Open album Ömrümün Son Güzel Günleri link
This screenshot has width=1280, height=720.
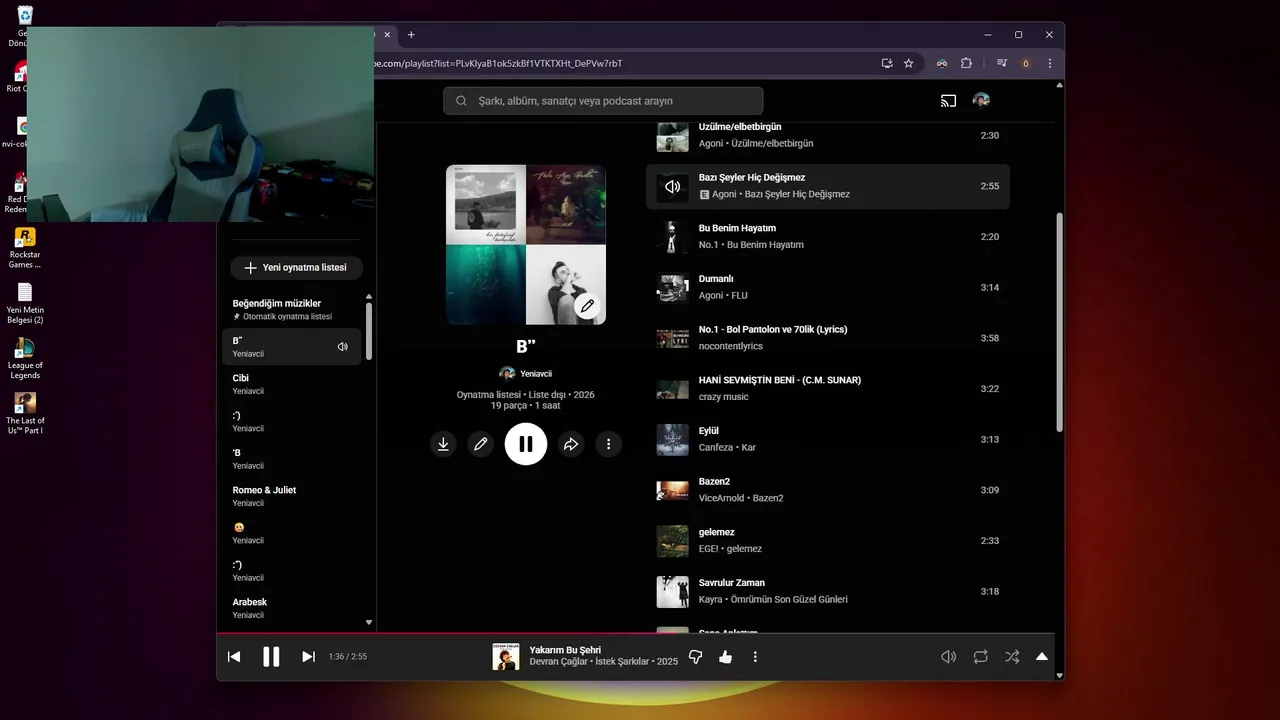pyautogui.click(x=789, y=600)
